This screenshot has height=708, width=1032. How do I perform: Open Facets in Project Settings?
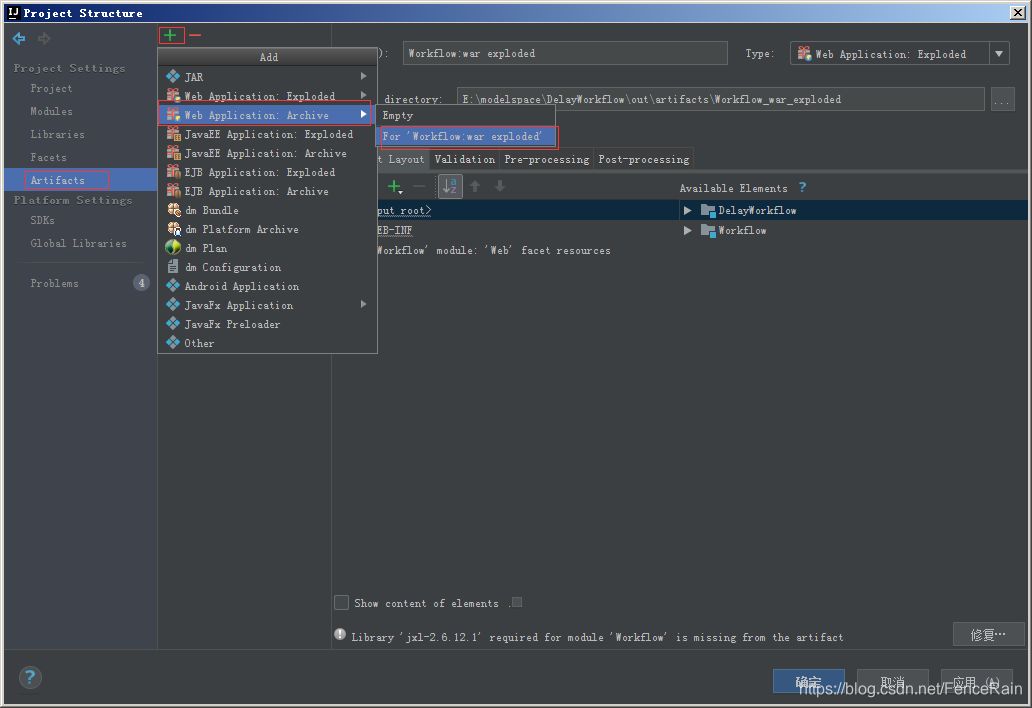click(x=48, y=157)
